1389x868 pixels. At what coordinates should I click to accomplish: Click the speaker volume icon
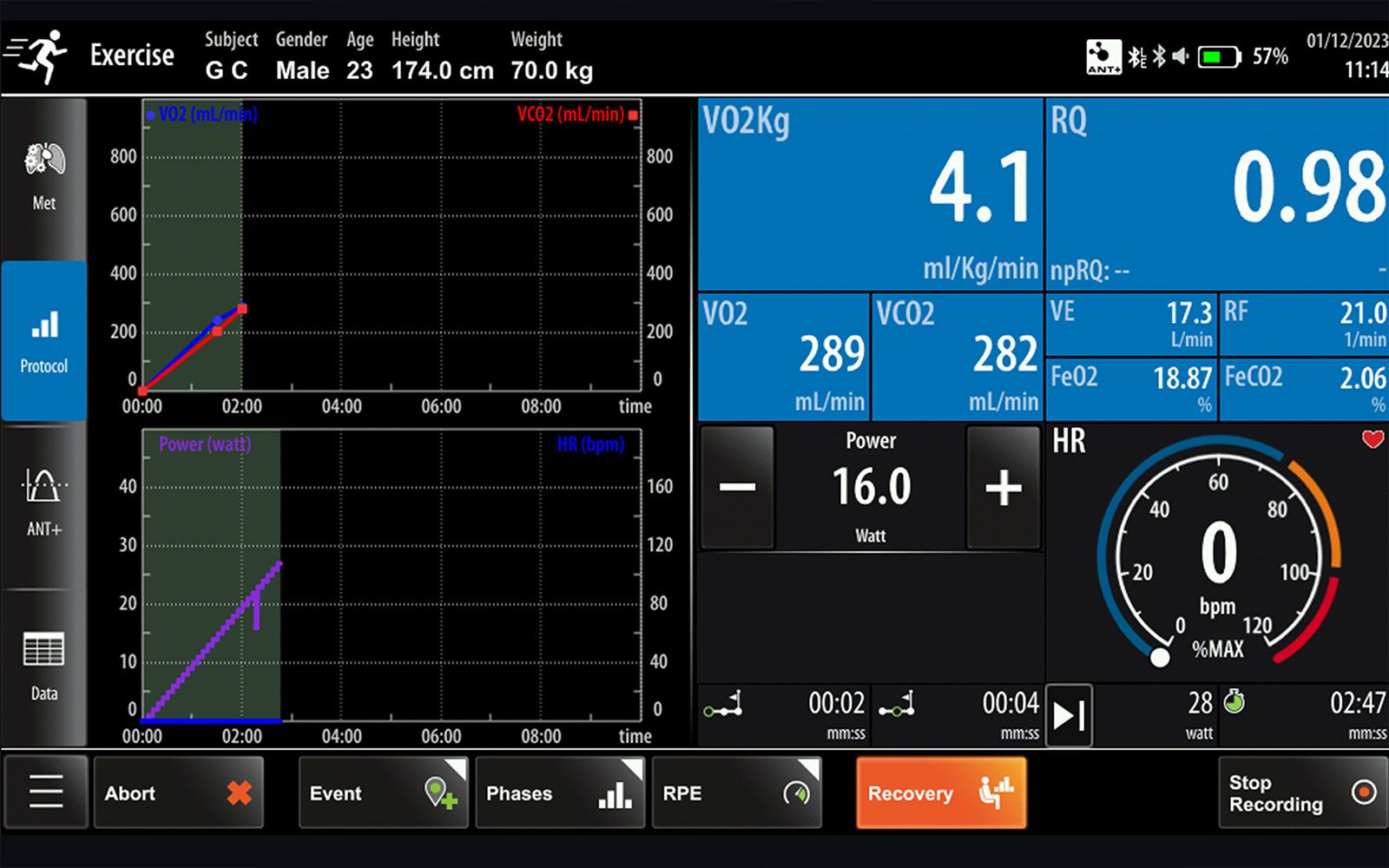(x=1181, y=57)
